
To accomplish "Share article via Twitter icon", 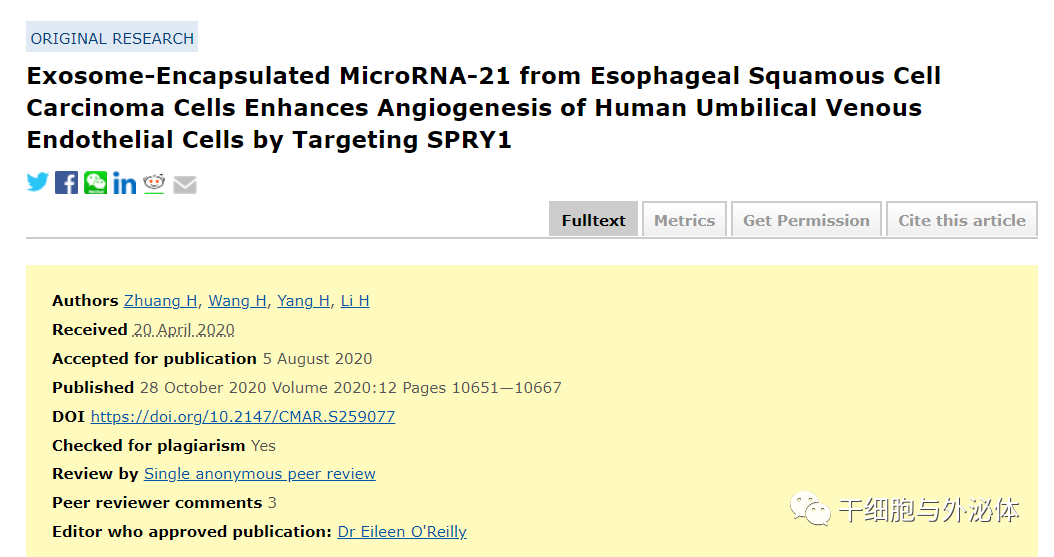I will click(38, 182).
